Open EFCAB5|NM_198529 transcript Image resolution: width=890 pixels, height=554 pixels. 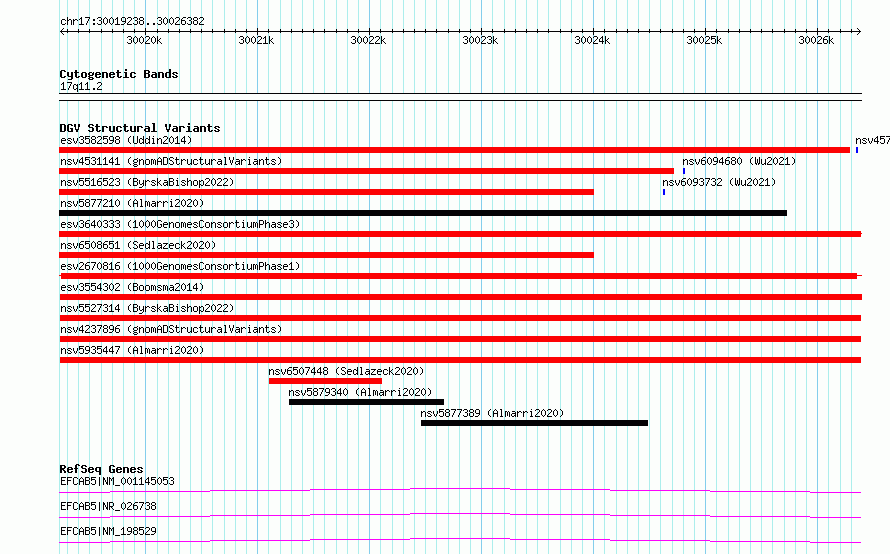click(460, 540)
